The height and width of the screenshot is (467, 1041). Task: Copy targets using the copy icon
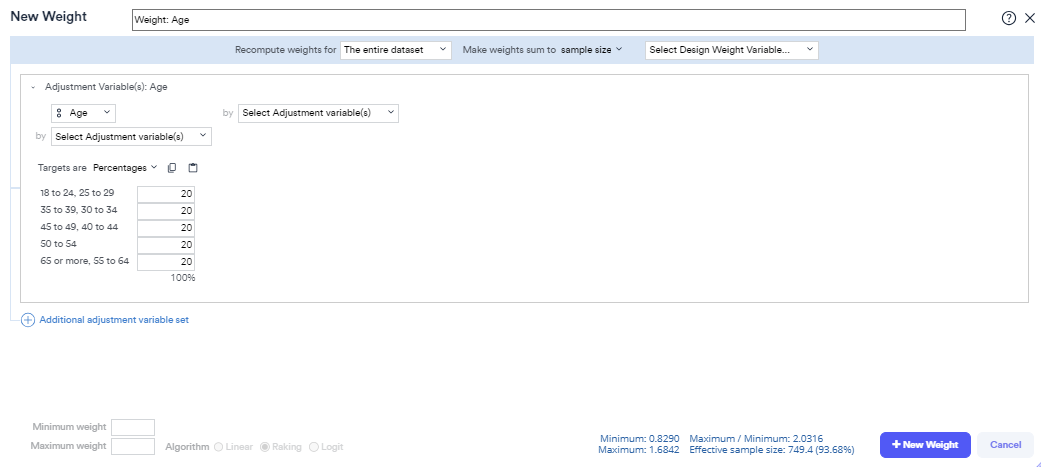(x=172, y=168)
